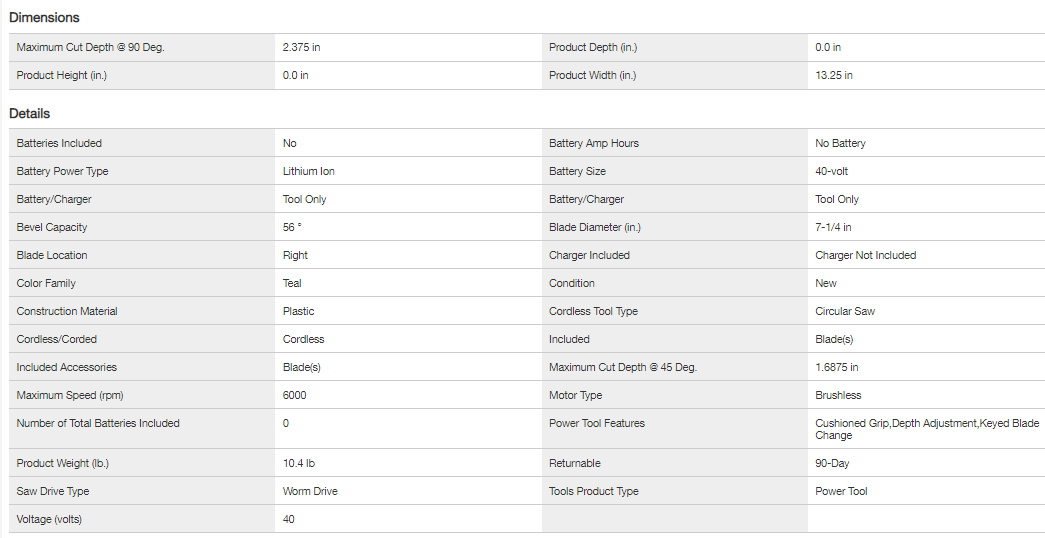Select the Bevel Capacity label
Viewport: 1045px width, 538px height.
coord(52,228)
